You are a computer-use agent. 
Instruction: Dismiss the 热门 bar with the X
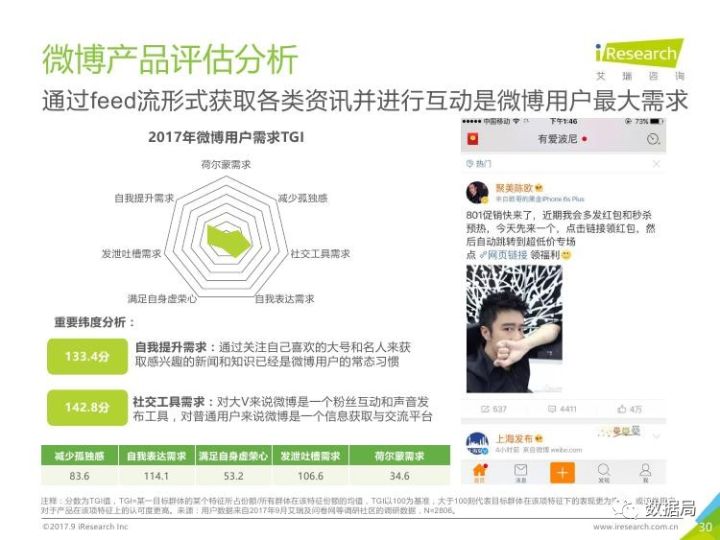657,163
